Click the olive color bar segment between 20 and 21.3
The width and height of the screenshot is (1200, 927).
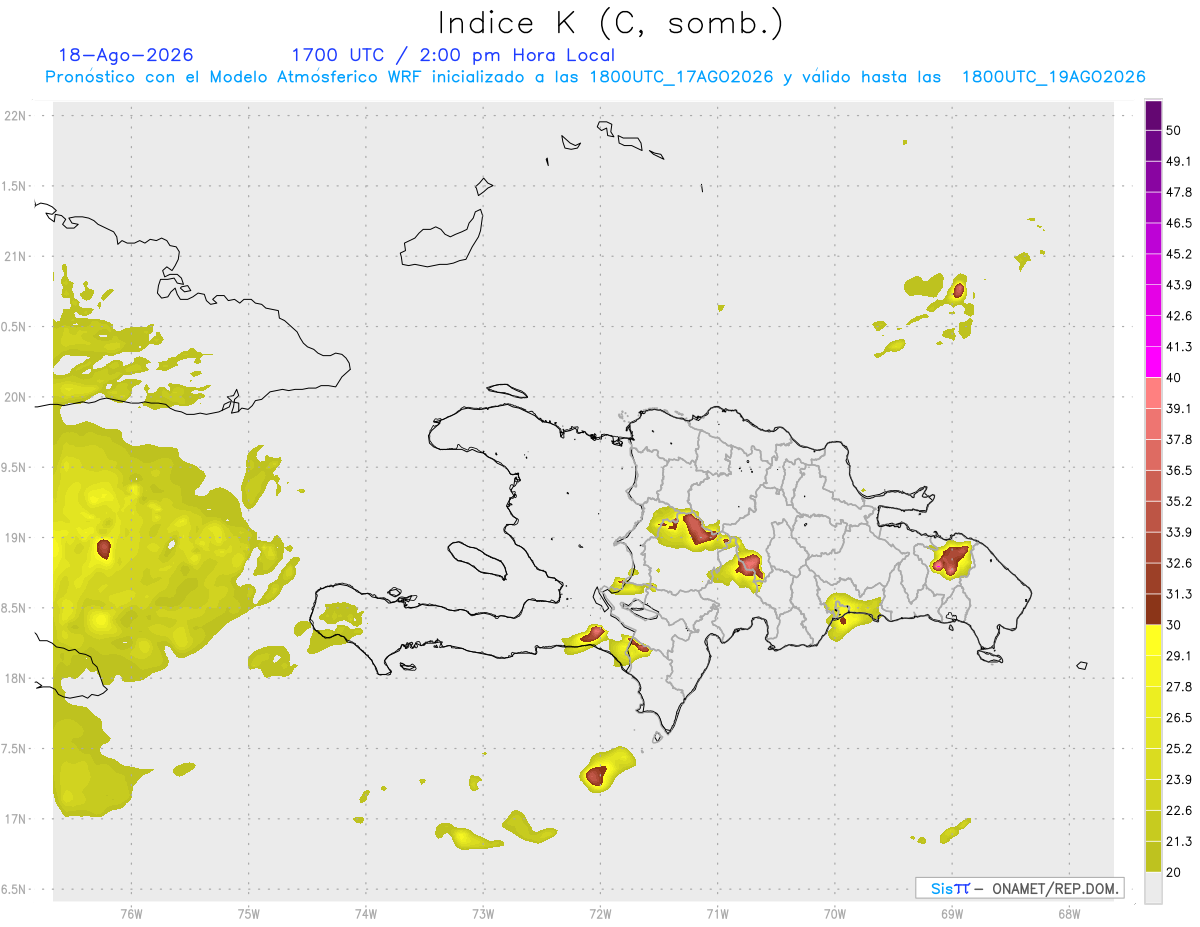[1154, 857]
